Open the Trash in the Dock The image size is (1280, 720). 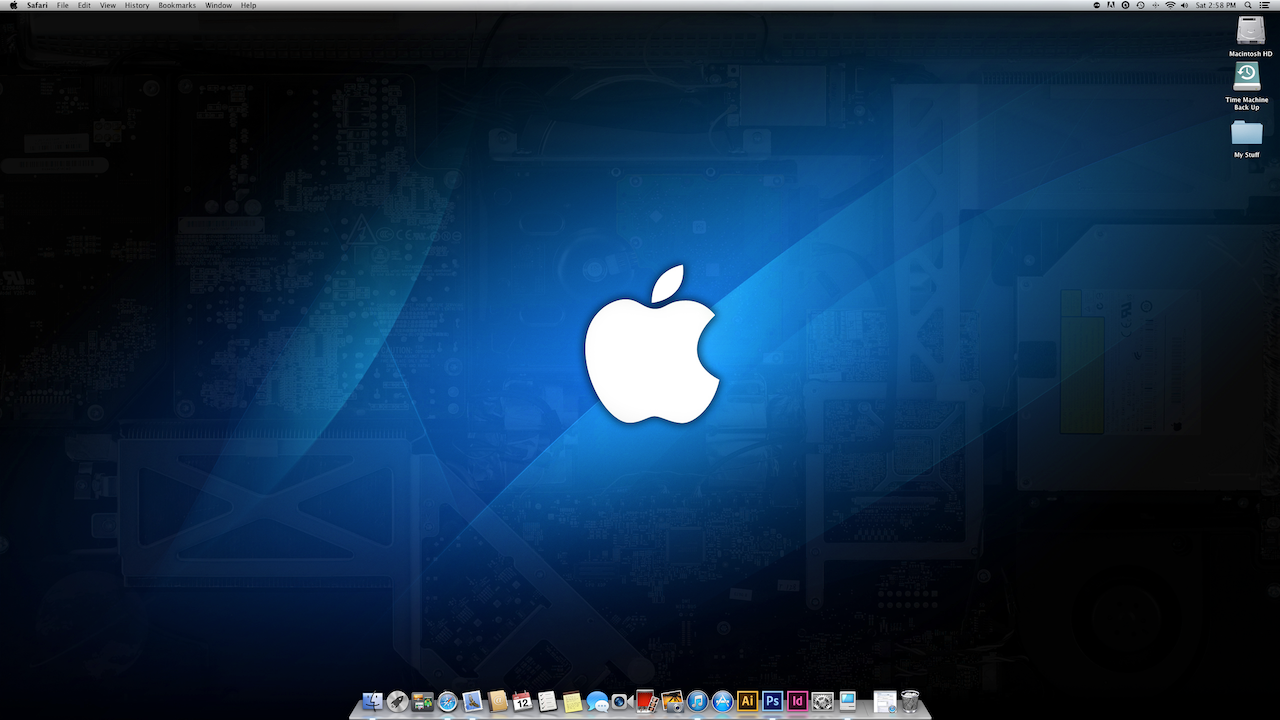pyautogui.click(x=910, y=701)
